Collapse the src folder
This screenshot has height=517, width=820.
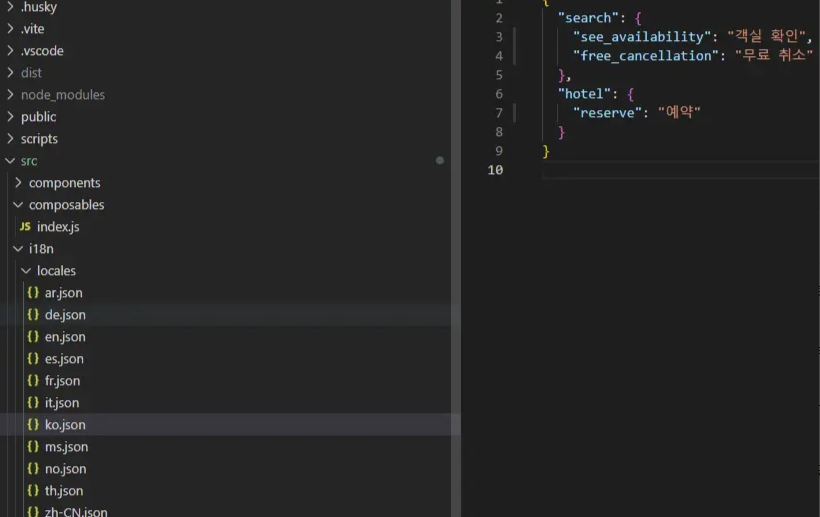pyautogui.click(x=10, y=161)
